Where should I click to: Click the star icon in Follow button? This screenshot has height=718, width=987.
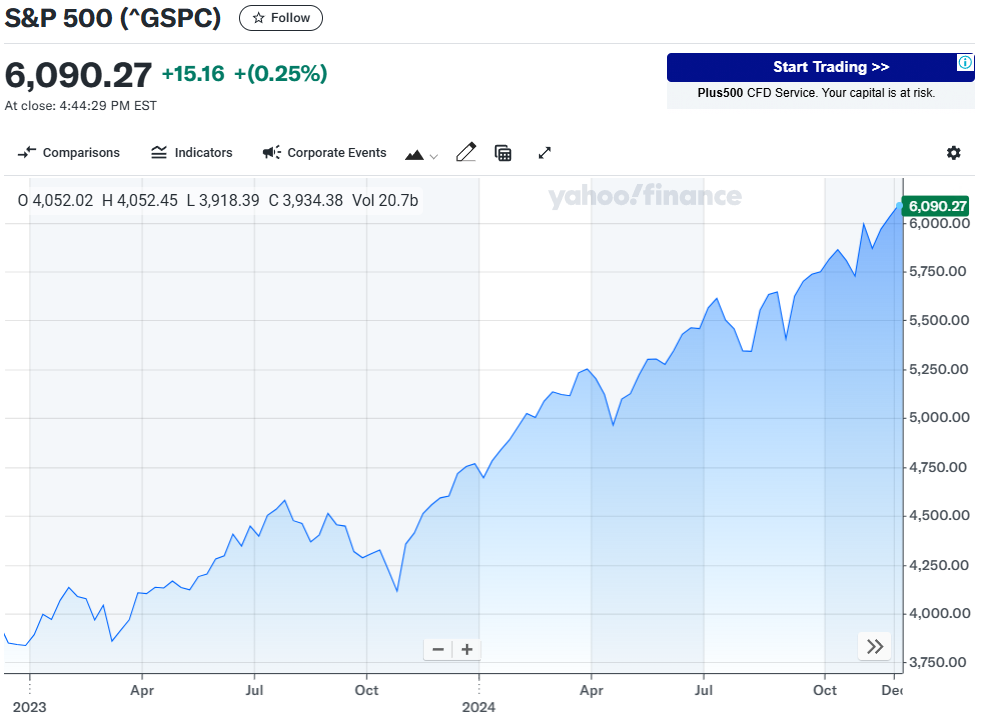click(x=258, y=18)
